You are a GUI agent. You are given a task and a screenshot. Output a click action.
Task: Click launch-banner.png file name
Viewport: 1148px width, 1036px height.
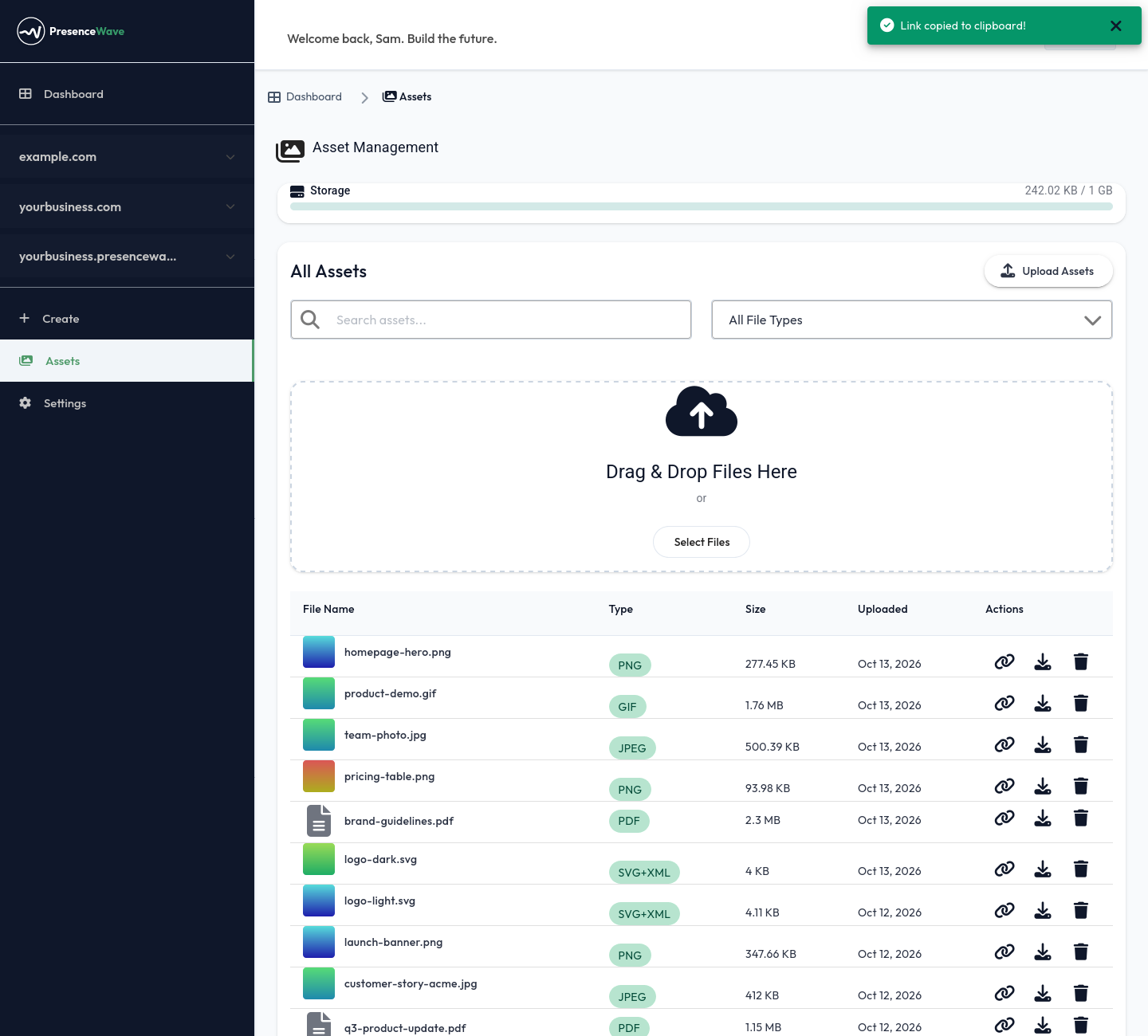tap(393, 942)
